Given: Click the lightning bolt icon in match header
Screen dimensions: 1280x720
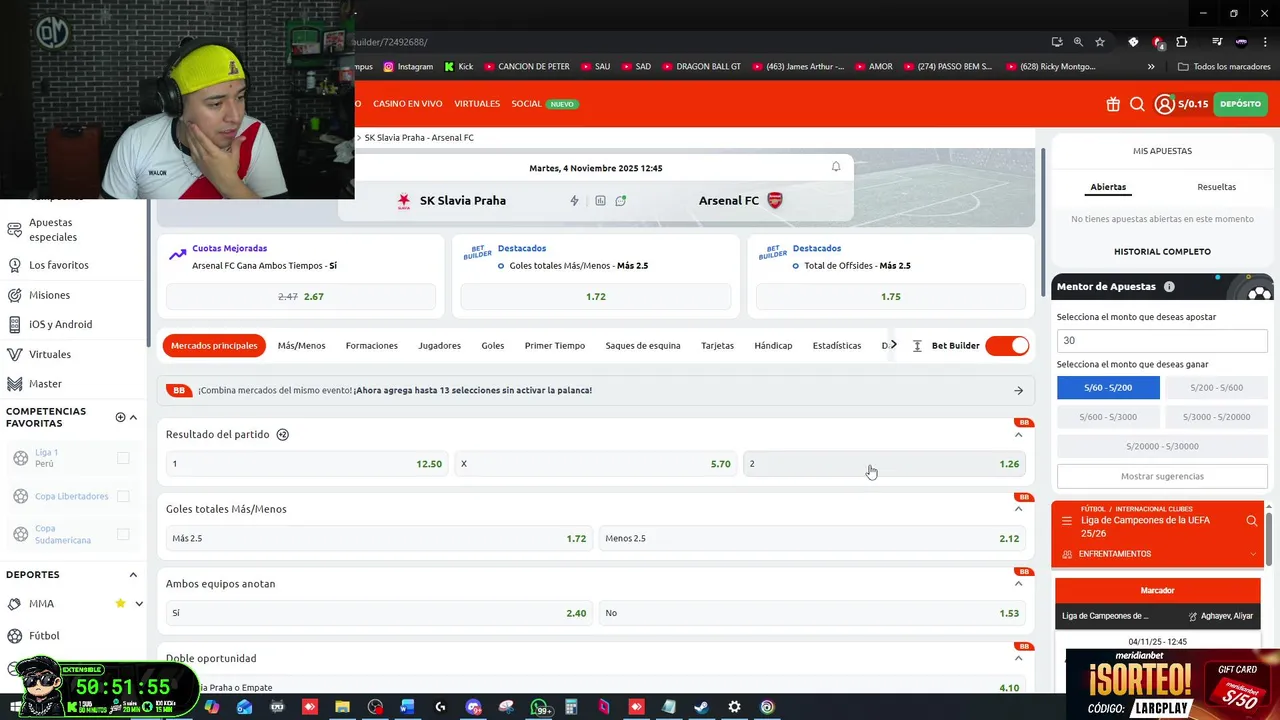Looking at the screenshot, I should click(x=574, y=201).
